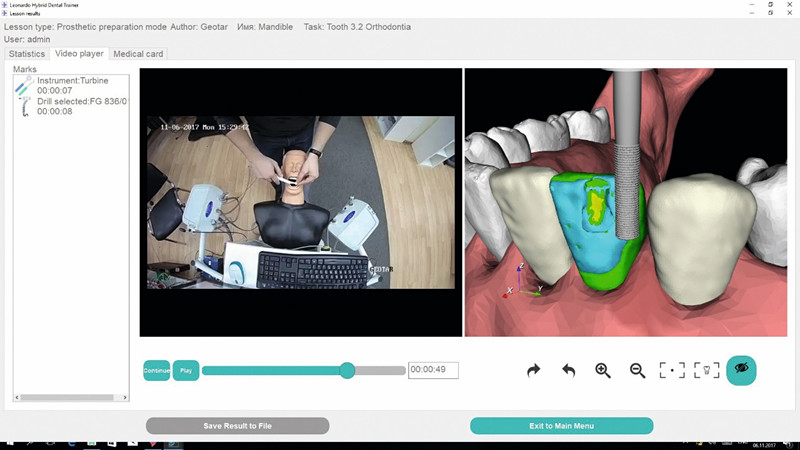Switch to the Video player tab
800x450 pixels.
79,53
